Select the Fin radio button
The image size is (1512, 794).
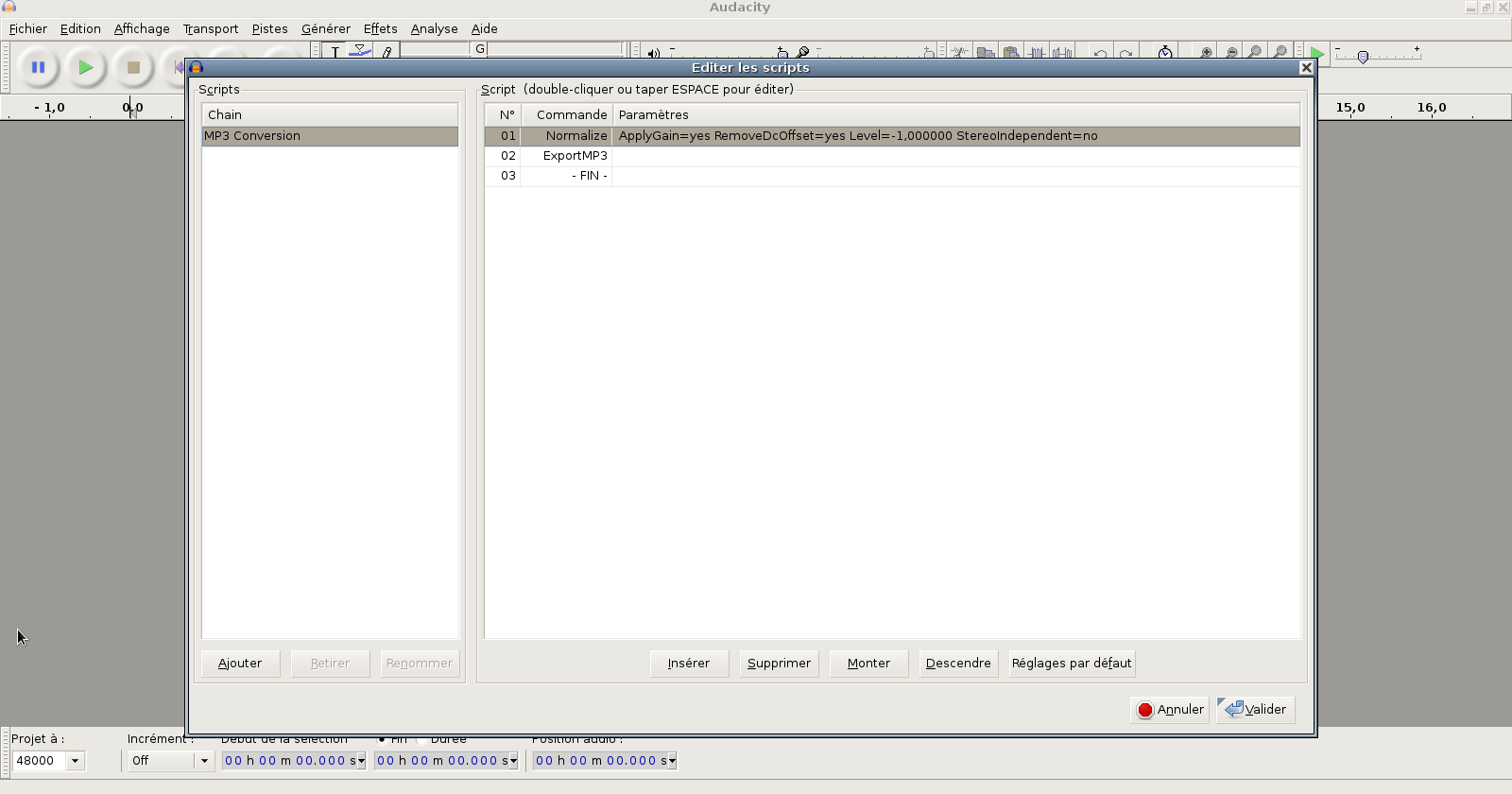click(x=382, y=739)
